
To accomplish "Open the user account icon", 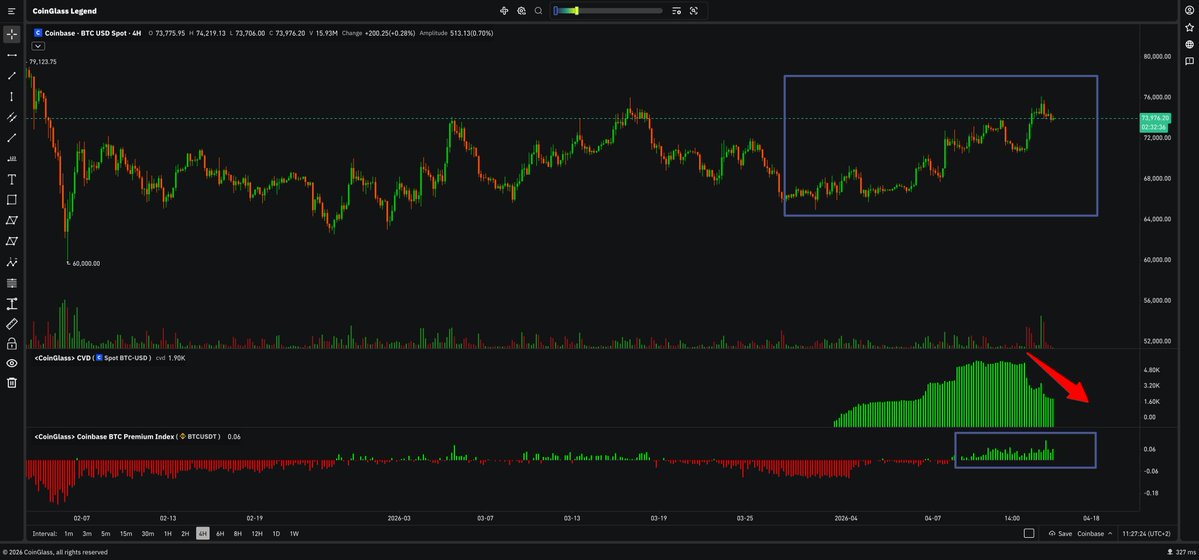I will point(1189,11).
